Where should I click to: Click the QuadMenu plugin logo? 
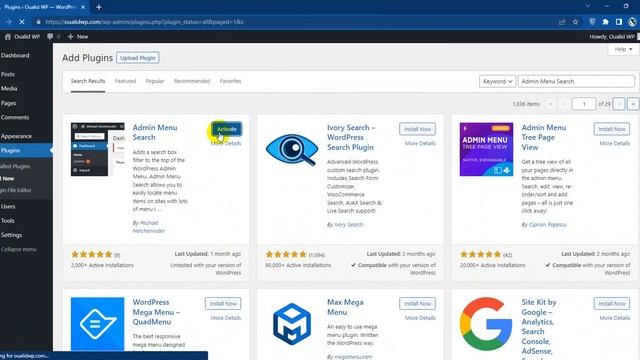coord(98,324)
